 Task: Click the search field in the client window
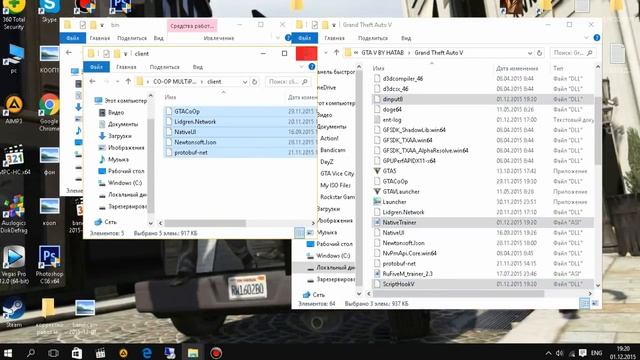288,82
